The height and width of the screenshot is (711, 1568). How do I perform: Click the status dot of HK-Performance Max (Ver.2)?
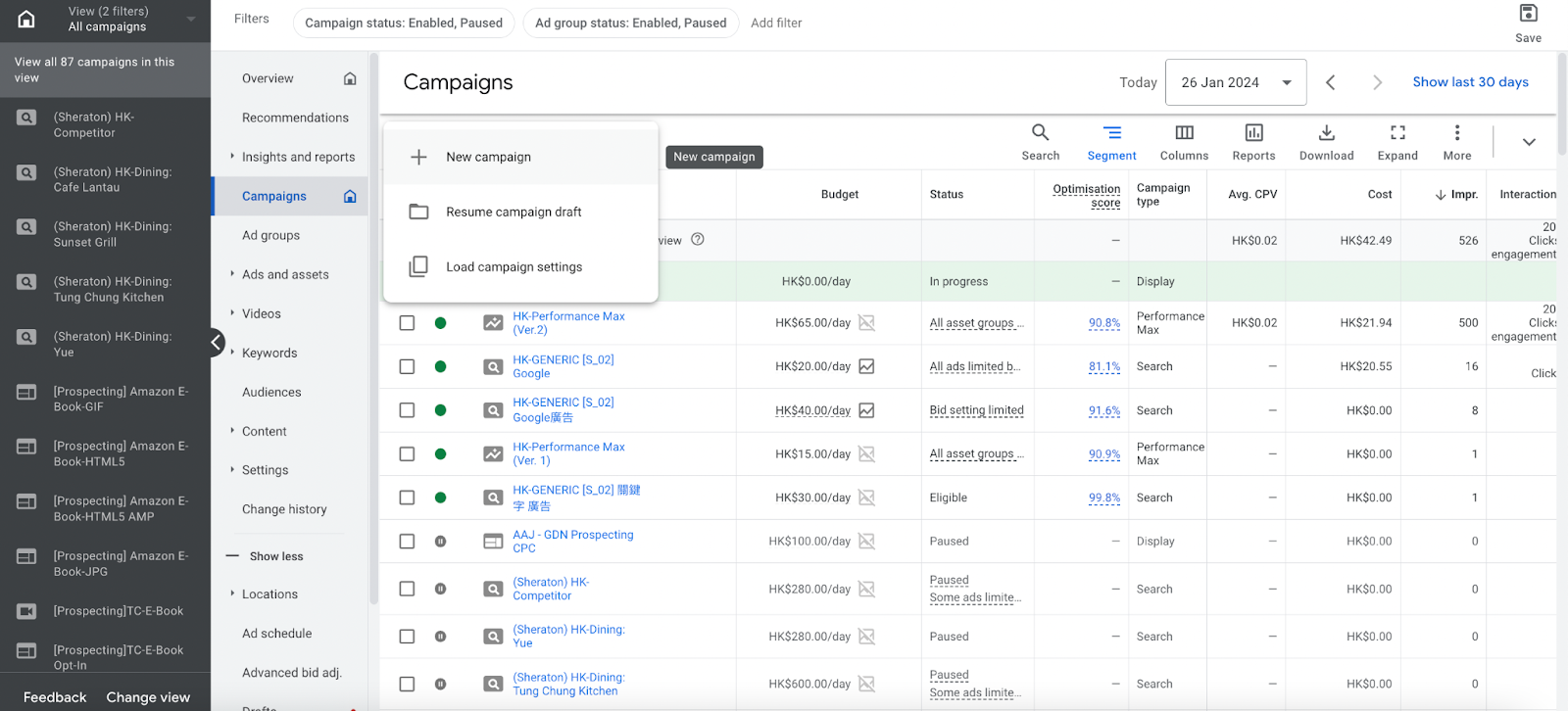[x=440, y=322]
